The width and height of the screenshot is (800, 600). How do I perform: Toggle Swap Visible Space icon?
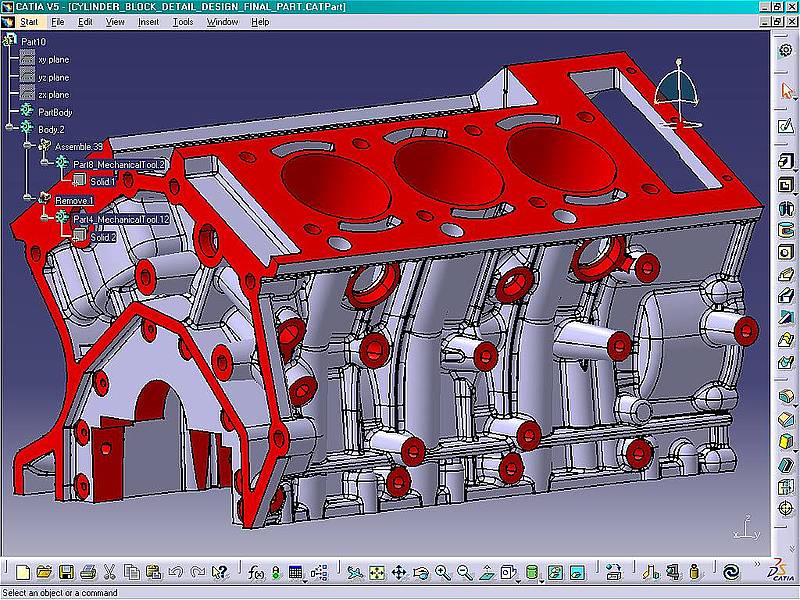tap(575, 573)
